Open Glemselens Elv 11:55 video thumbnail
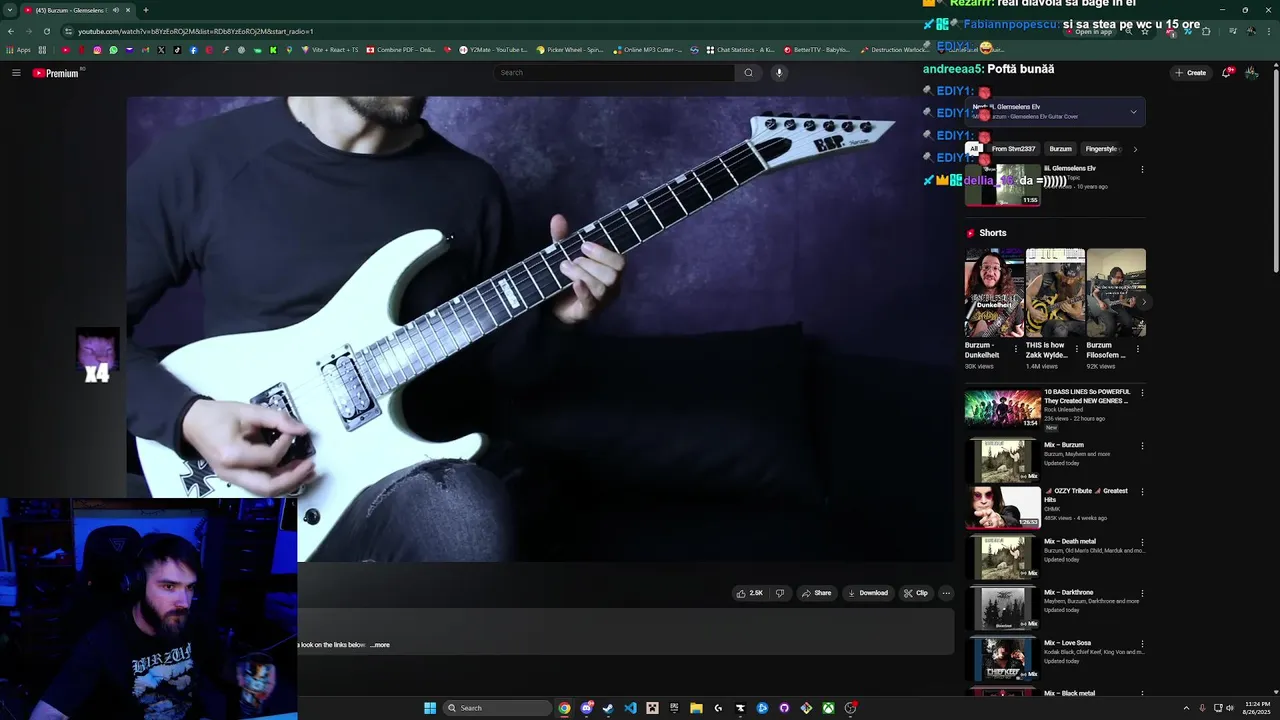This screenshot has height=720, width=1280. [1003, 184]
